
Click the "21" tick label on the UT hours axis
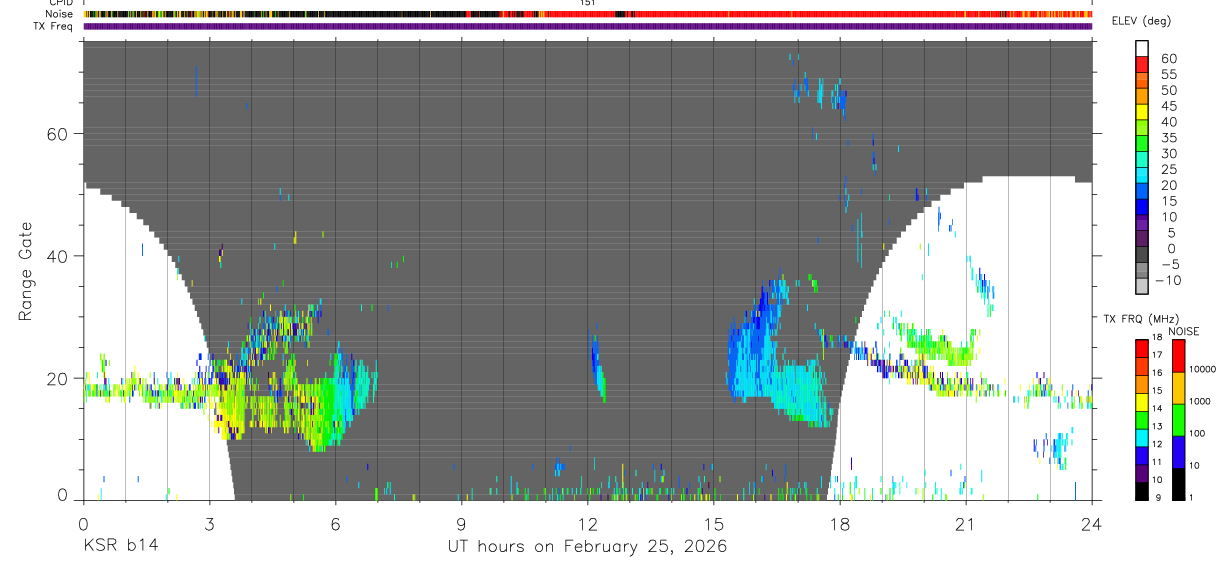point(965,524)
